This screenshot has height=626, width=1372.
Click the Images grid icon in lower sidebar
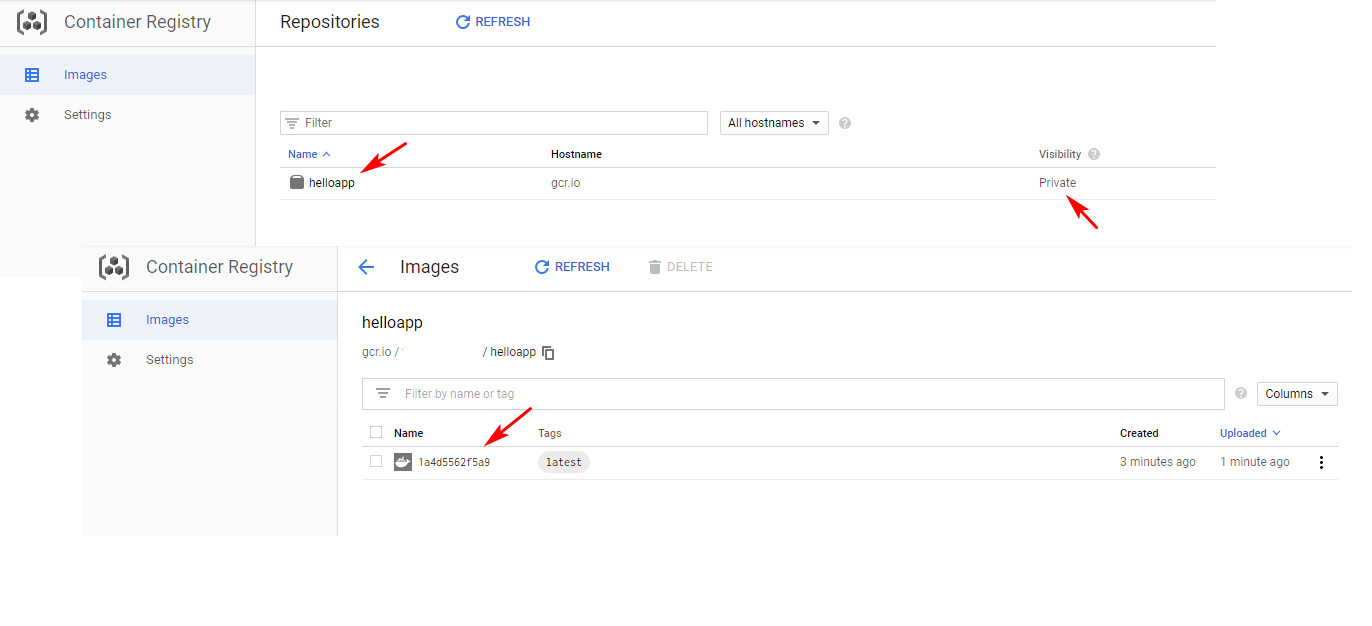[x=114, y=320]
